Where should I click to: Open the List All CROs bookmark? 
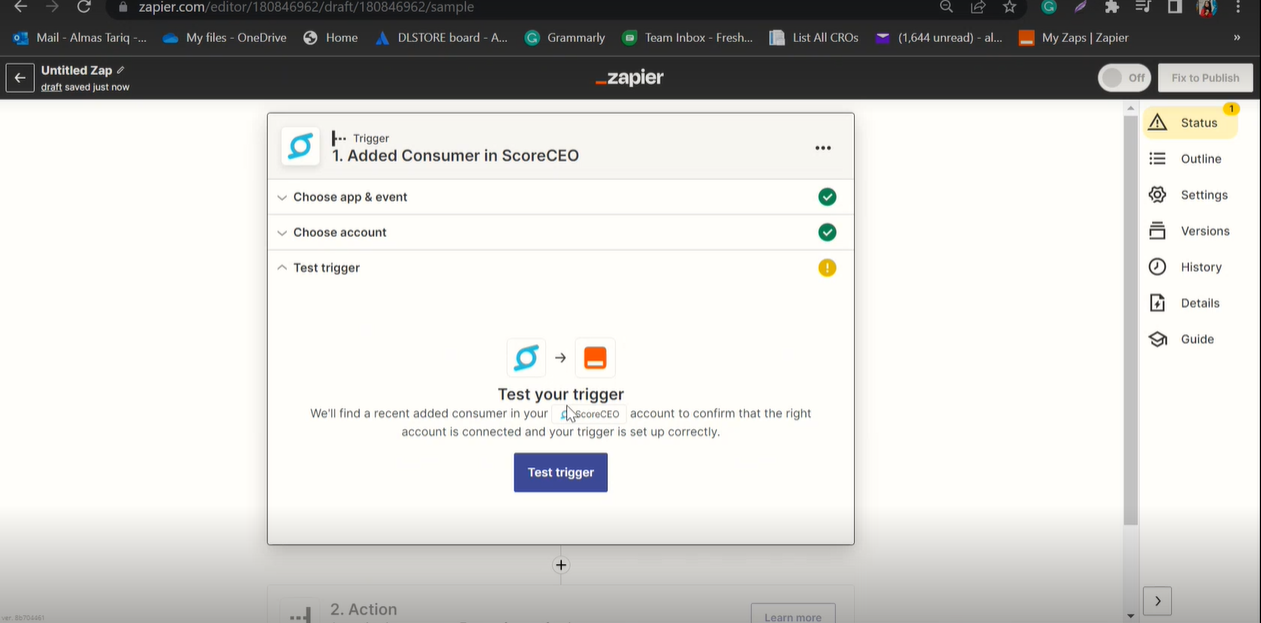pos(814,37)
